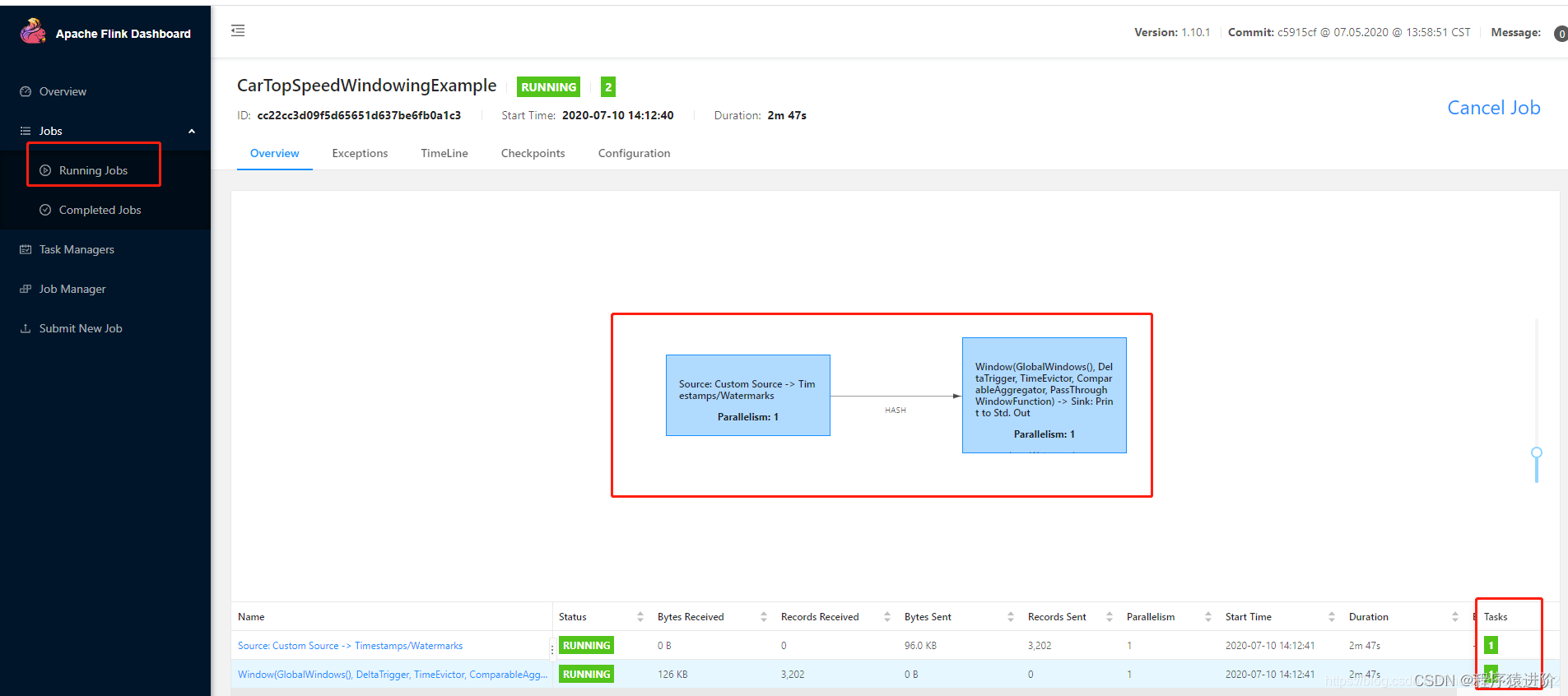
Task: Click the green task badge in Source row
Action: coord(1491,646)
